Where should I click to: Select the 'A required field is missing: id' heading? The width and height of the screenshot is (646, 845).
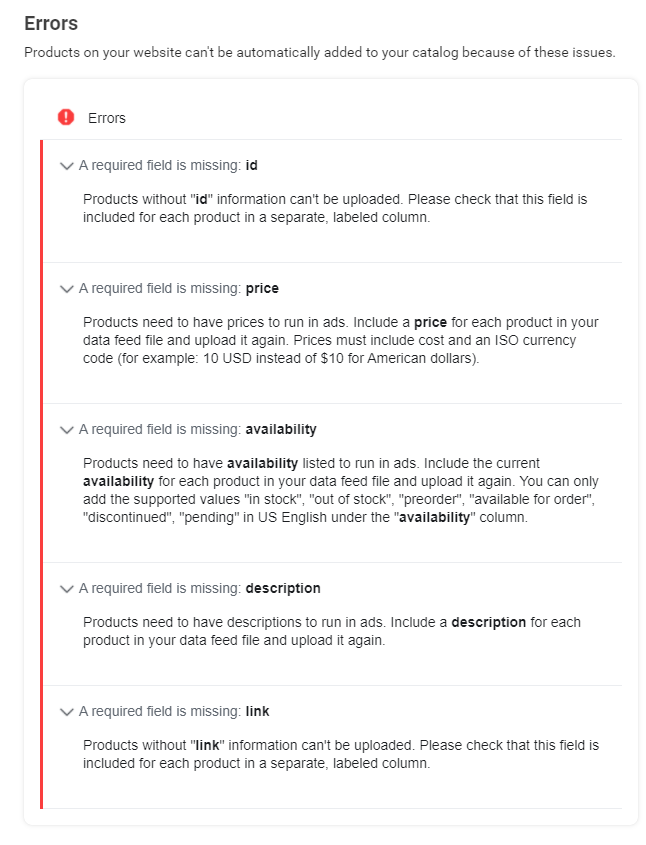(168, 166)
